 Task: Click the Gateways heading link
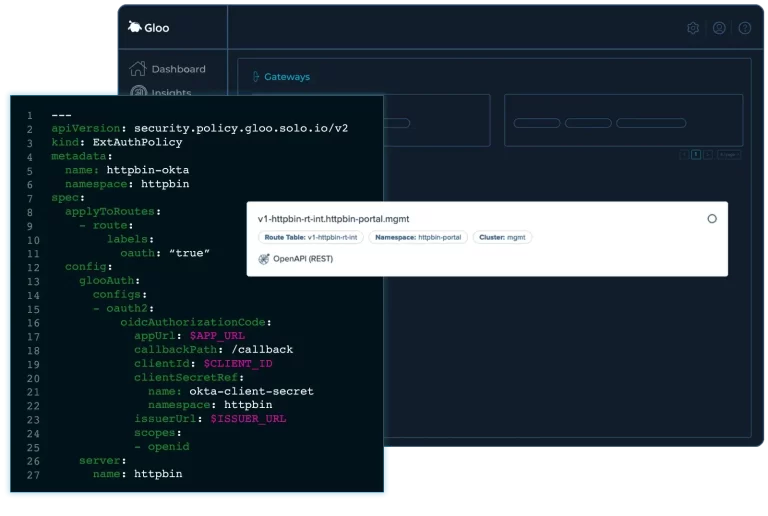click(x=287, y=77)
